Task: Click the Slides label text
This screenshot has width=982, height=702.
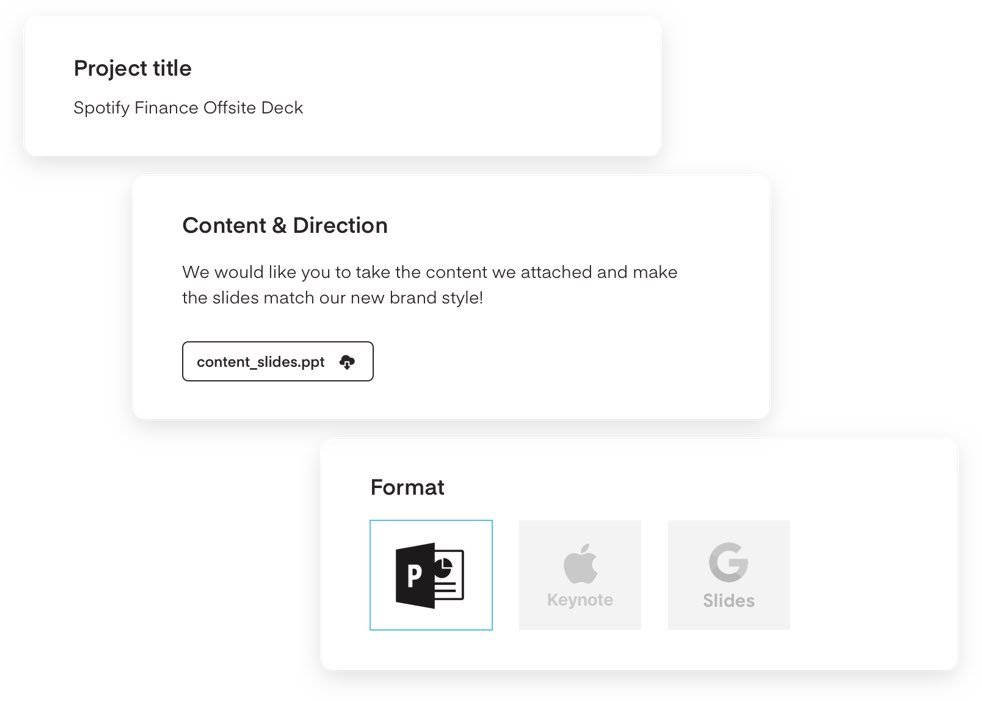Action: pyautogui.click(x=728, y=601)
